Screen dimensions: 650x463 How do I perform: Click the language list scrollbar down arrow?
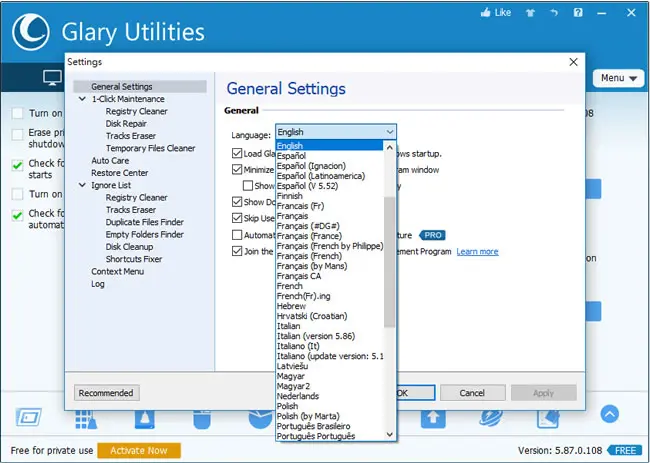pyautogui.click(x=390, y=434)
